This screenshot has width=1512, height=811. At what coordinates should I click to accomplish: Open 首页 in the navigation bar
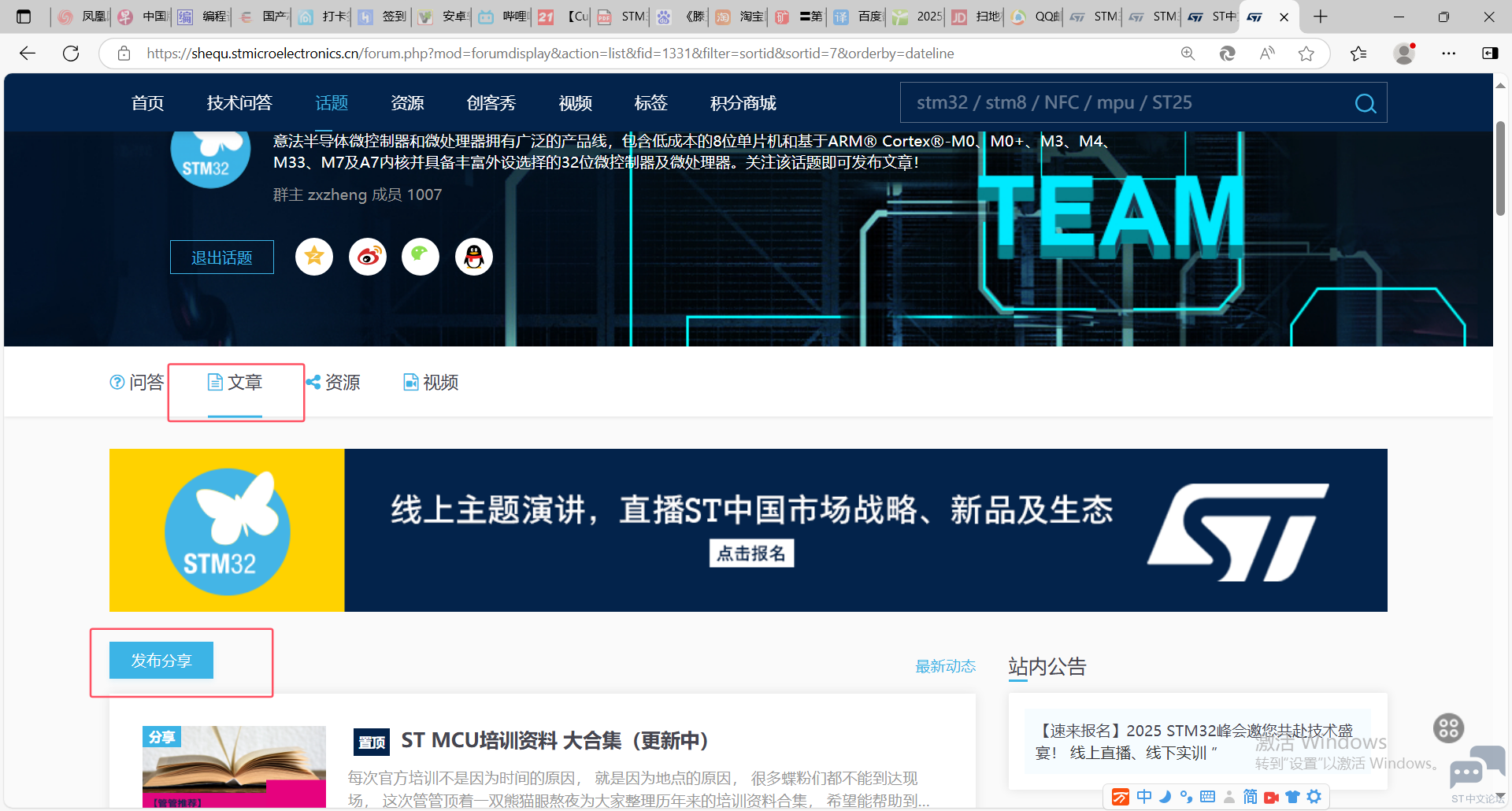(x=147, y=103)
